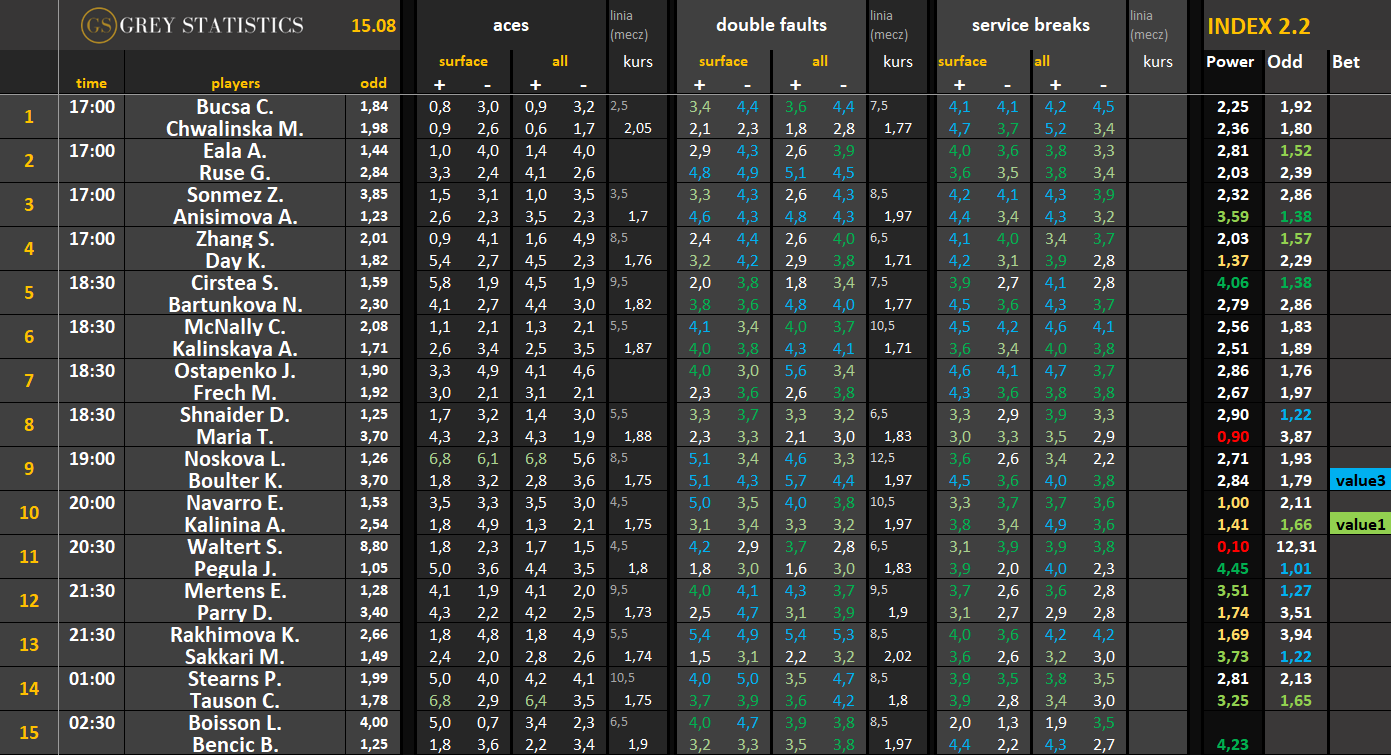The image size is (1391, 755).
Task: Click the service breaks section header
Action: (1030, 25)
